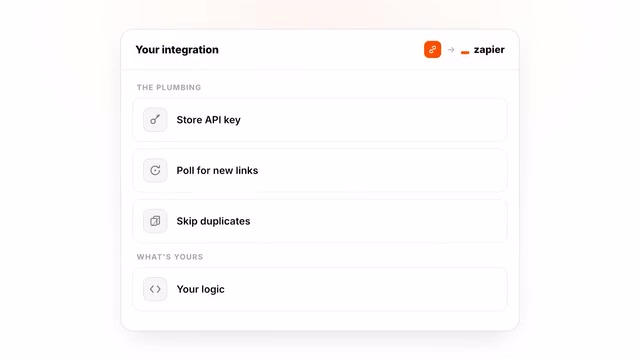Click the small gray arrow before zapier
640x360 pixels.
click(451, 50)
